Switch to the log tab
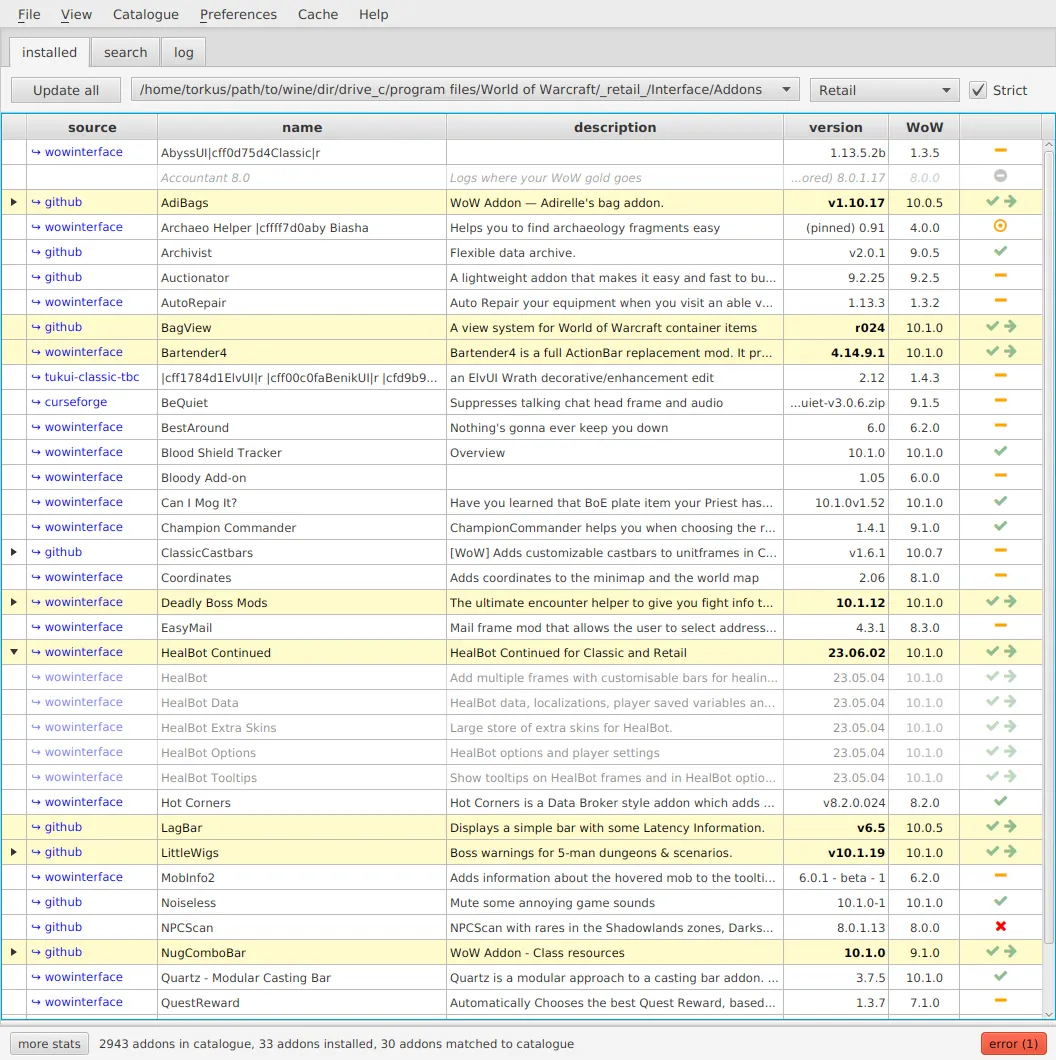The height and width of the screenshot is (1060, 1056). (183, 52)
